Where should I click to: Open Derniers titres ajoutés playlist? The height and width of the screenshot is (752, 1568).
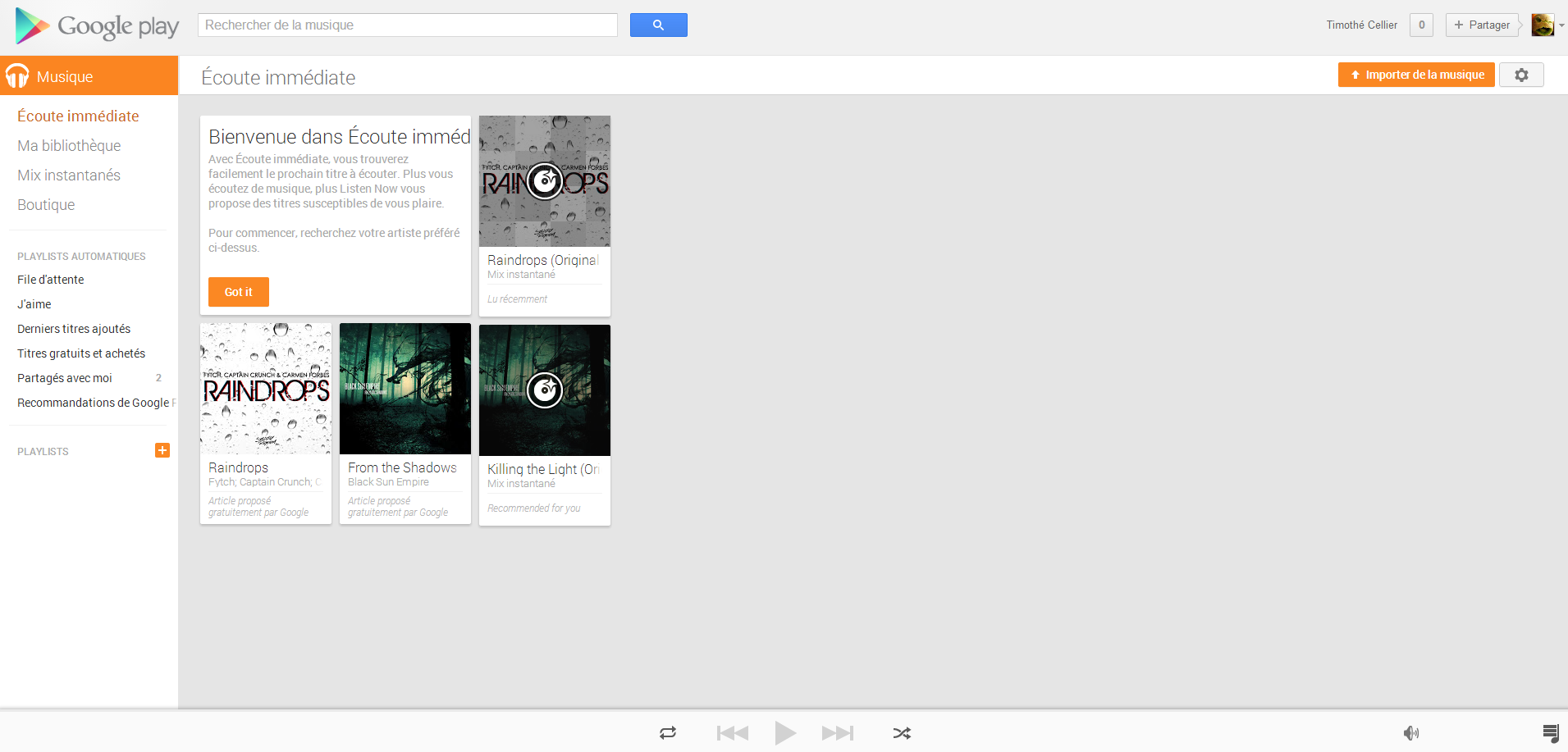pyautogui.click(x=74, y=329)
